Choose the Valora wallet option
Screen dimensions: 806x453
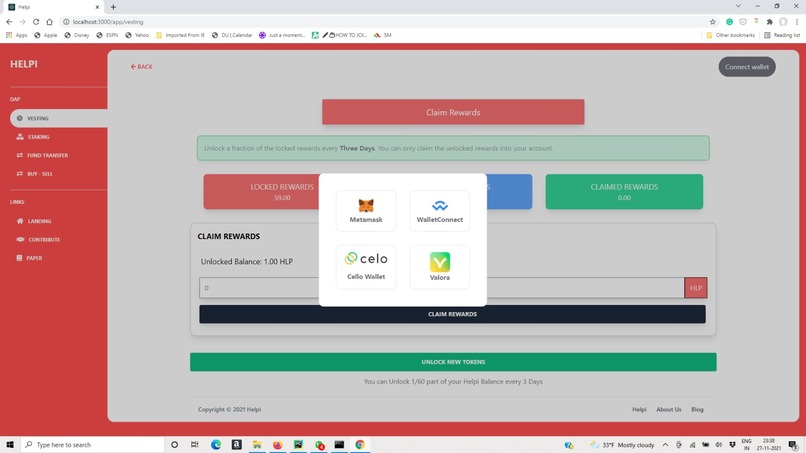(x=439, y=267)
